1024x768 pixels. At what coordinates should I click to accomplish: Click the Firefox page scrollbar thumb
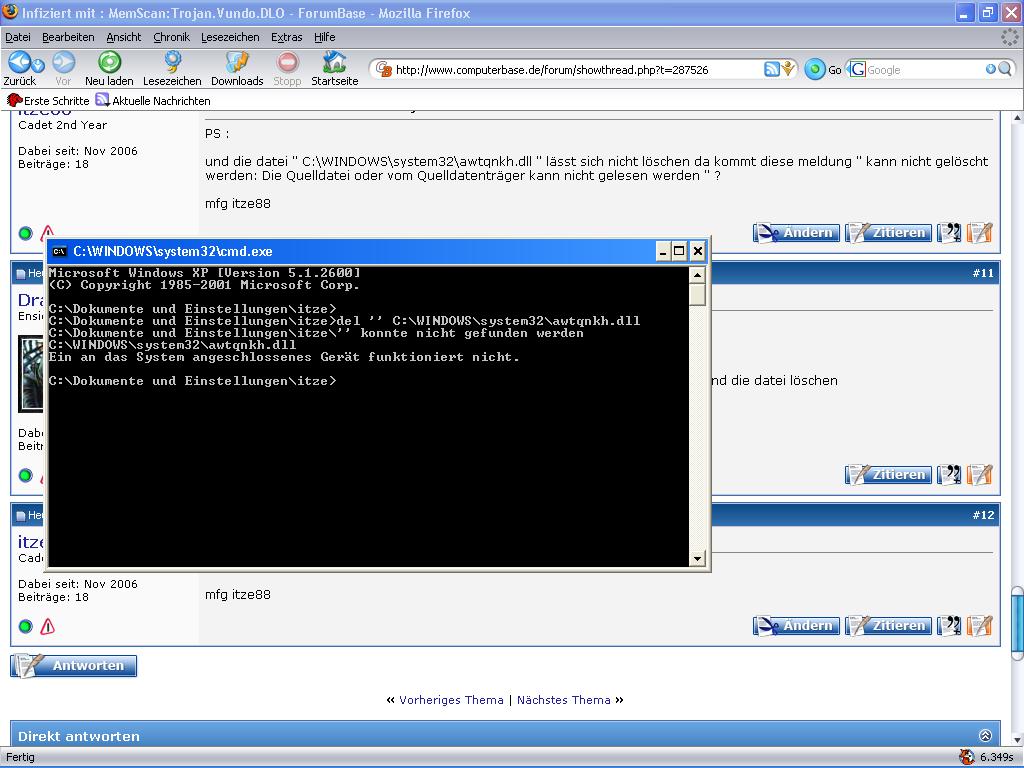(1017, 622)
